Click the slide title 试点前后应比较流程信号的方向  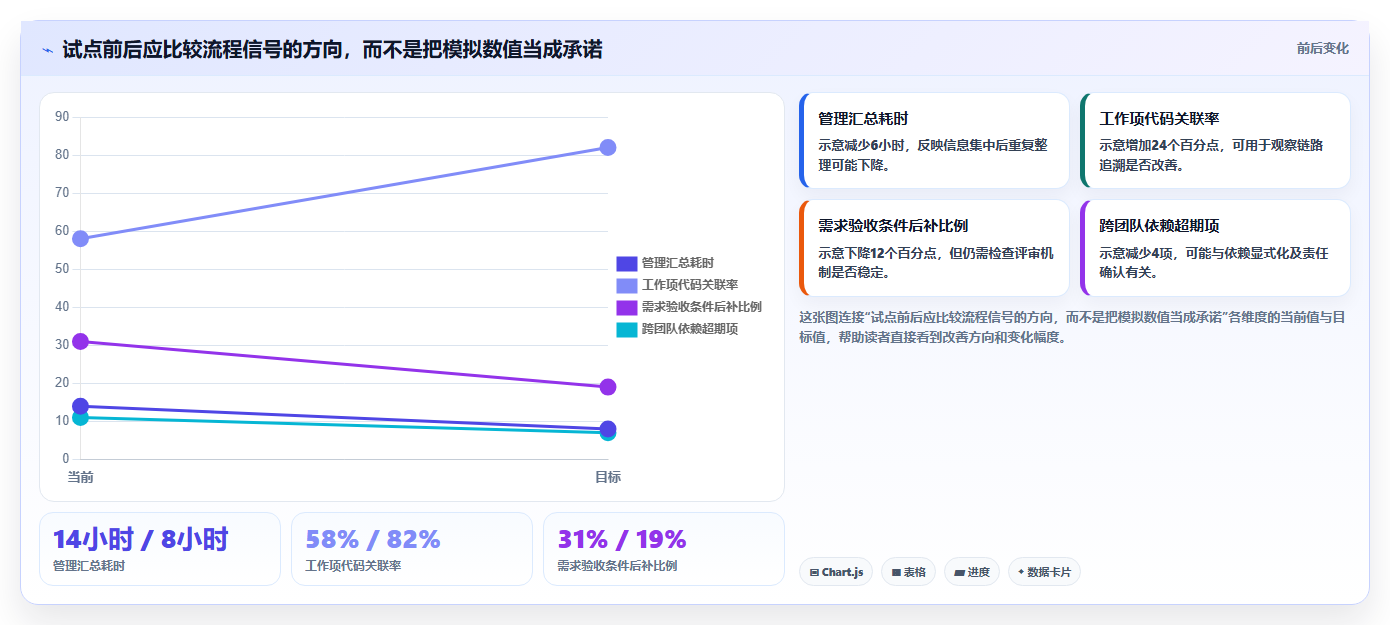tap(332, 49)
